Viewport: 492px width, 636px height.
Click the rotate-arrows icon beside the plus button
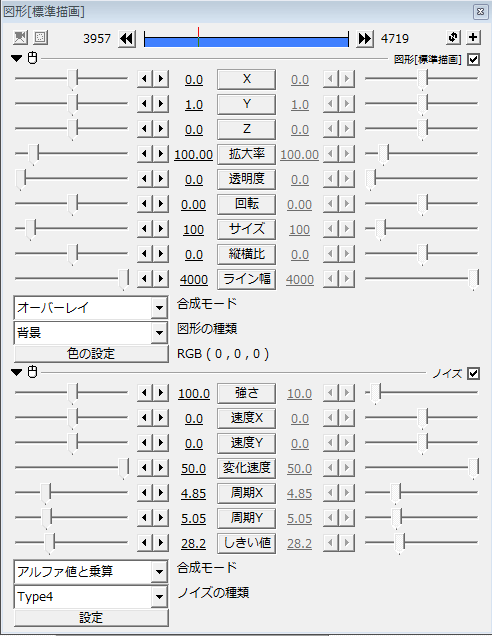(x=453, y=38)
